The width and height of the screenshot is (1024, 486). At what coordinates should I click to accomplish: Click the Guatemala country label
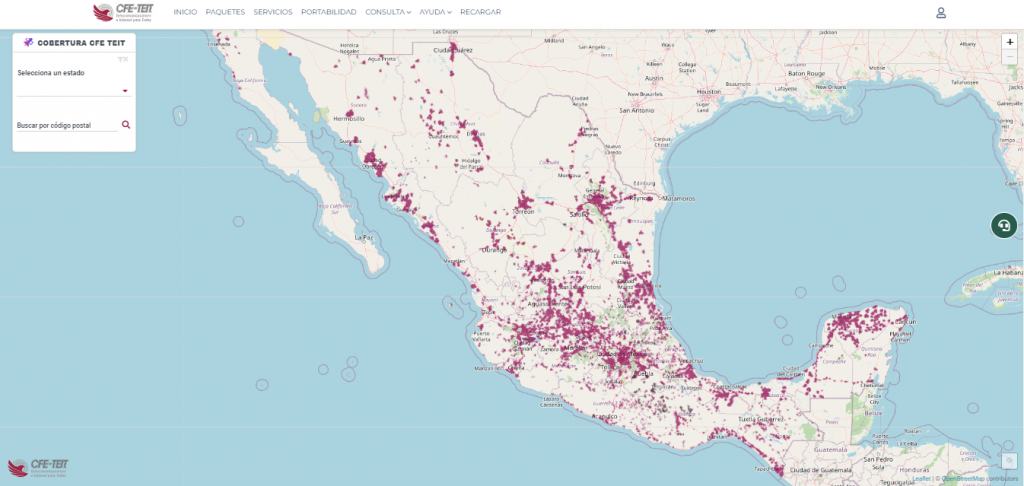point(830,450)
